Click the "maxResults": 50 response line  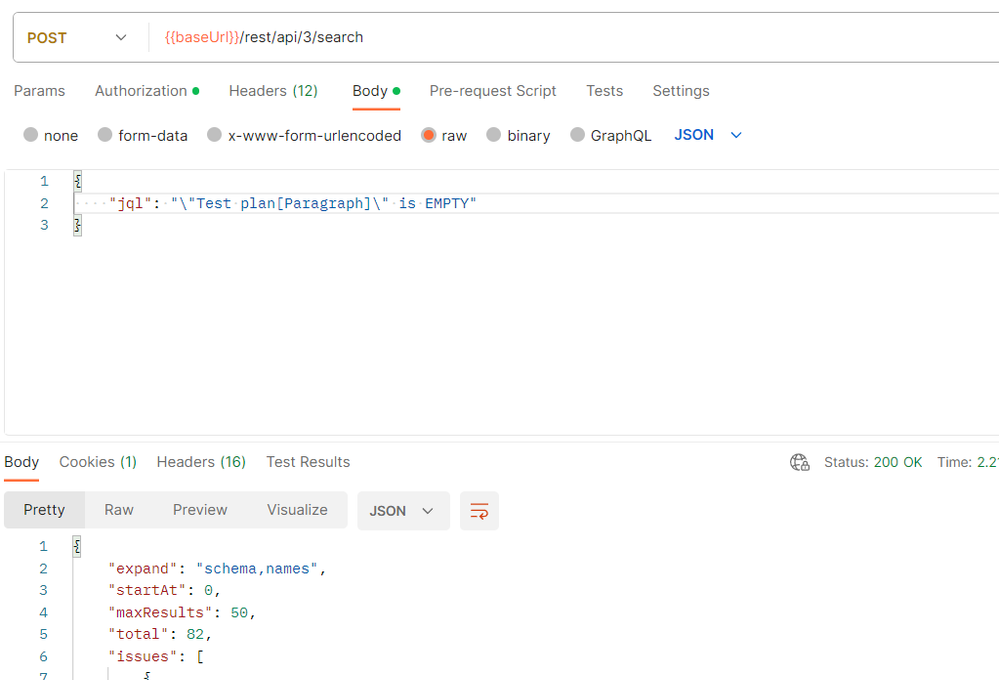click(x=182, y=612)
